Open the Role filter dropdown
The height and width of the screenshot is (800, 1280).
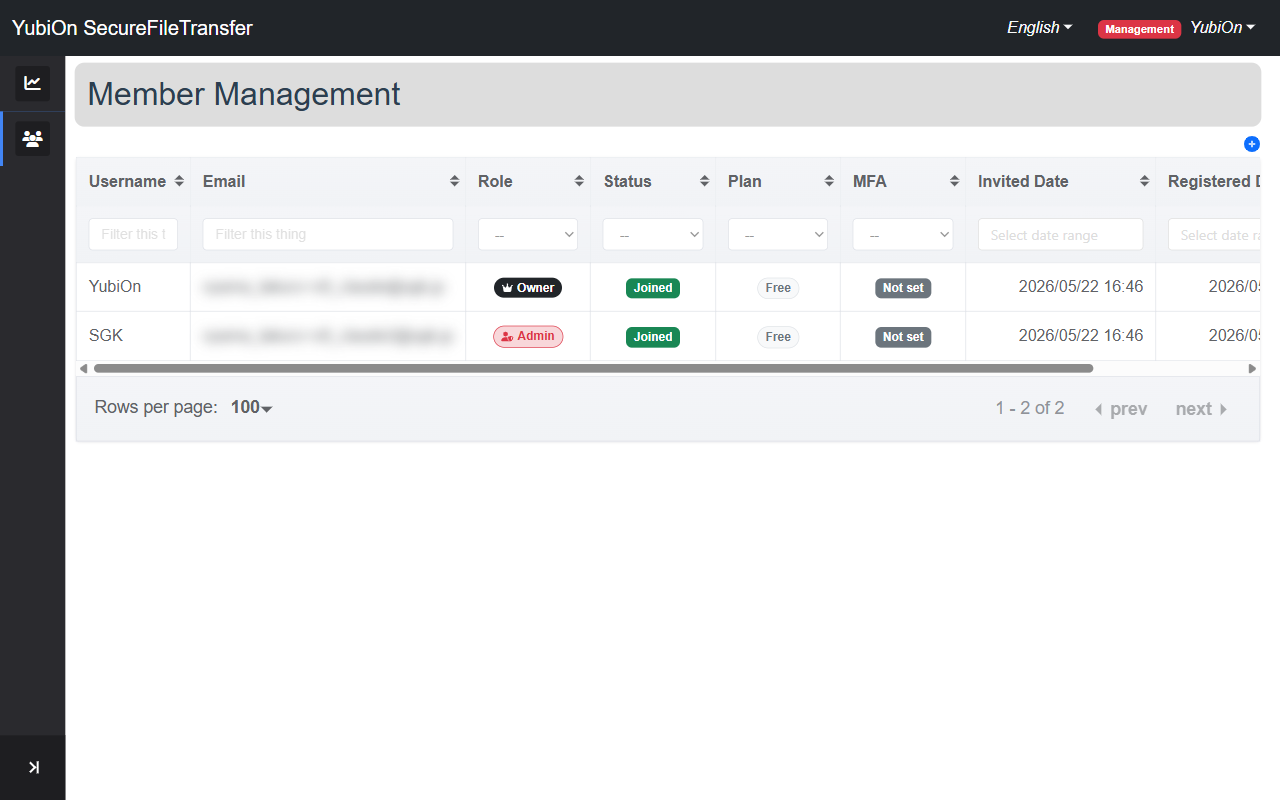coord(528,234)
